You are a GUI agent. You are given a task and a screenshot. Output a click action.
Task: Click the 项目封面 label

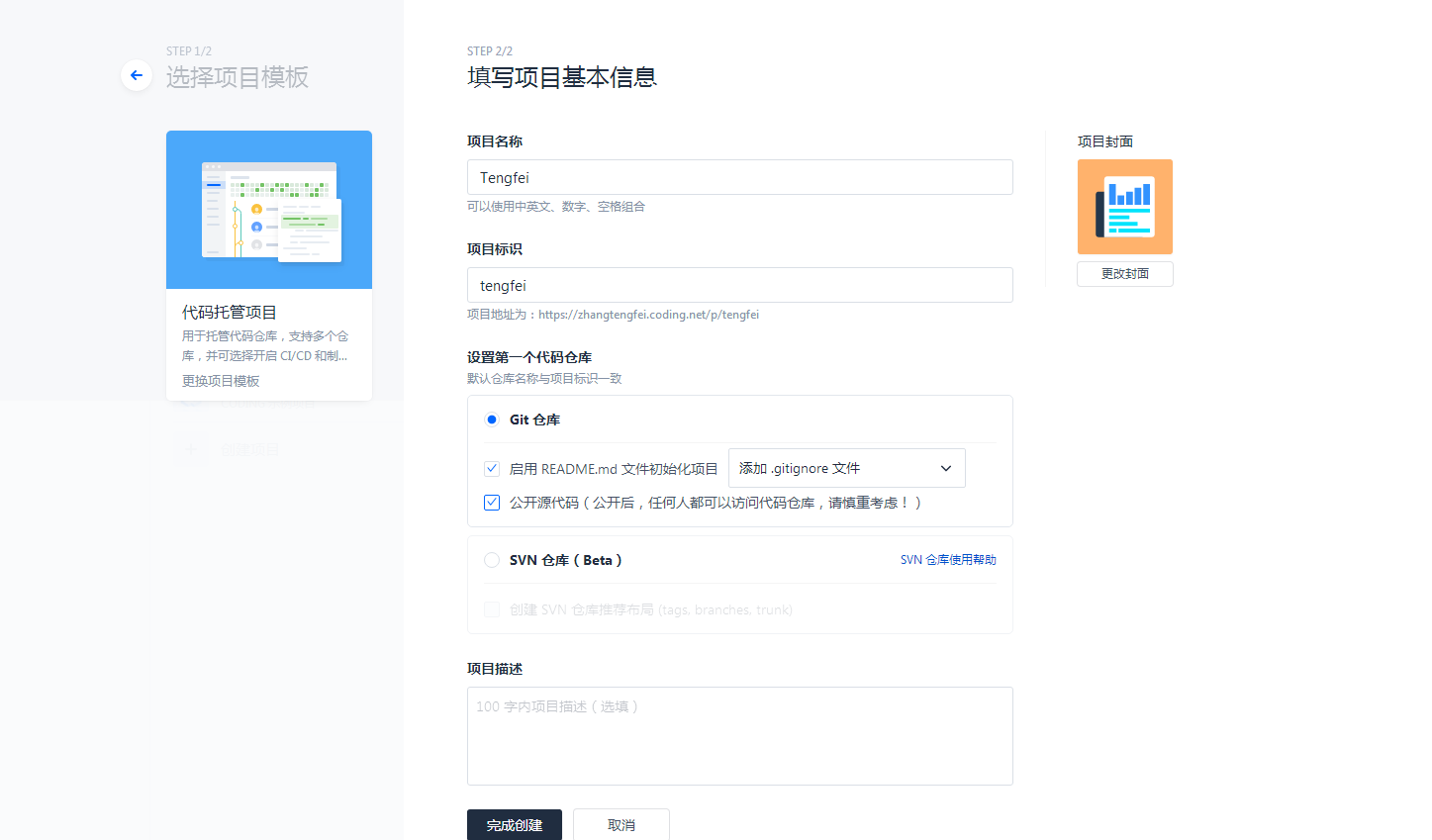pyautogui.click(x=1105, y=141)
